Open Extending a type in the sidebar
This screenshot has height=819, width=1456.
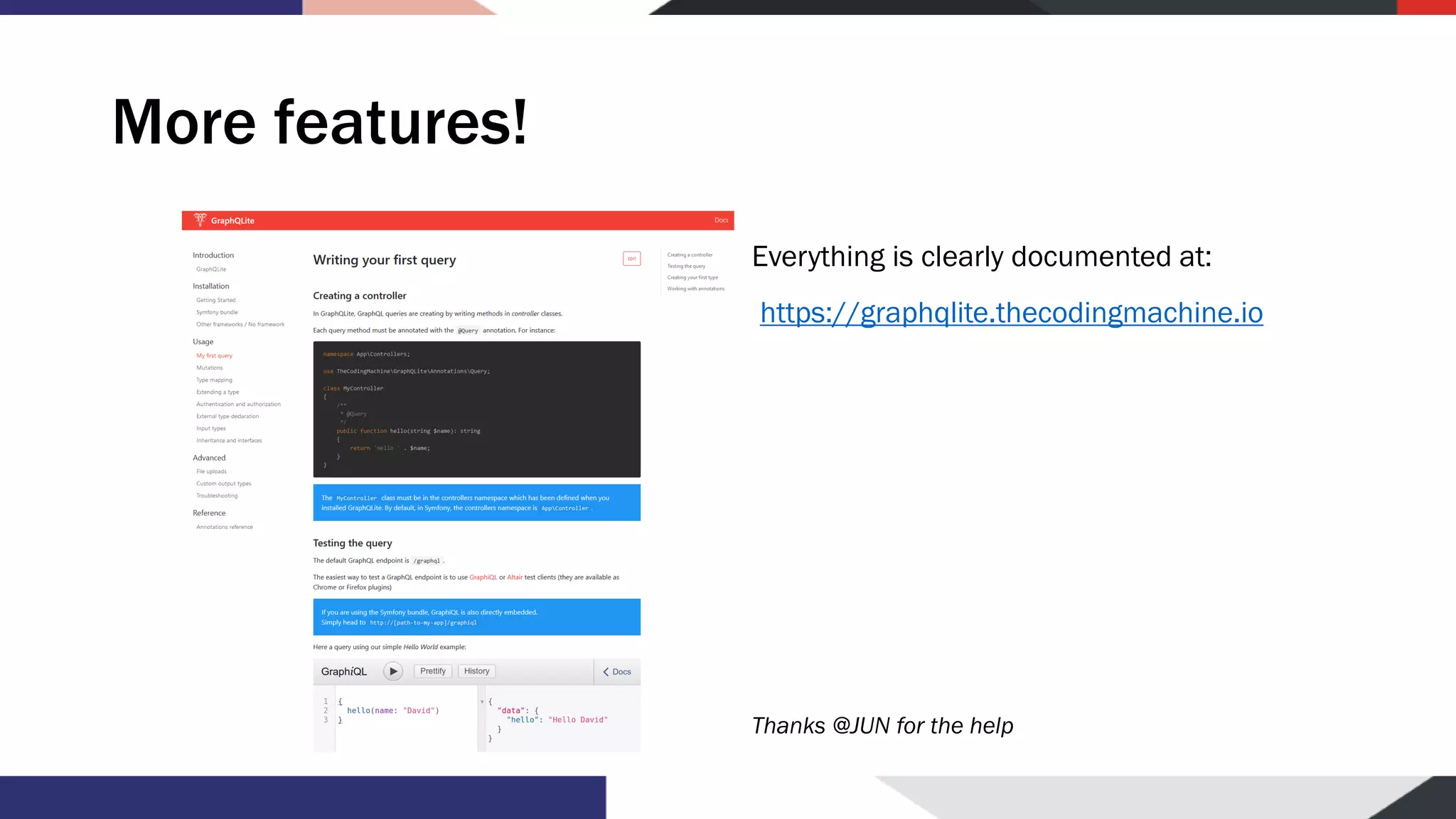point(218,392)
